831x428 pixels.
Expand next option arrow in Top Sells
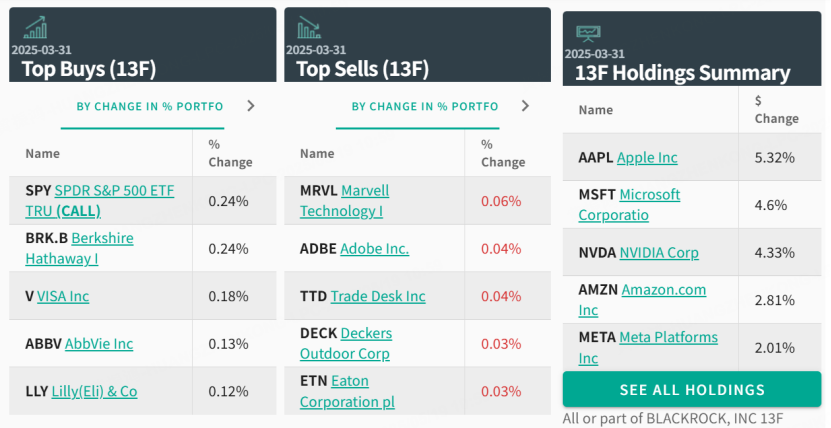524,106
